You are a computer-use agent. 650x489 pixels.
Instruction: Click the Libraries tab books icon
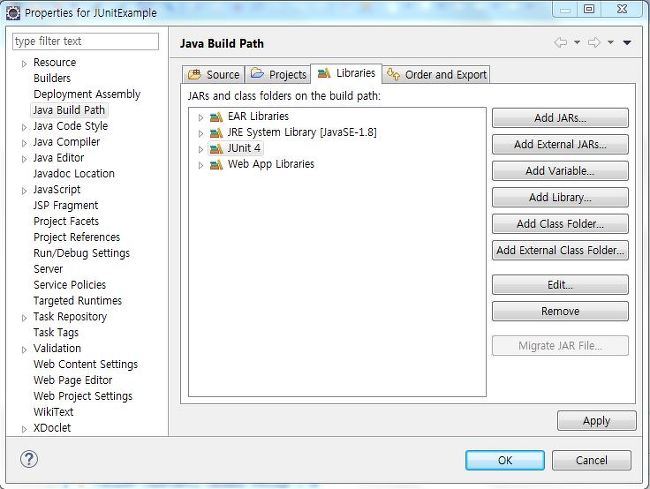click(324, 73)
